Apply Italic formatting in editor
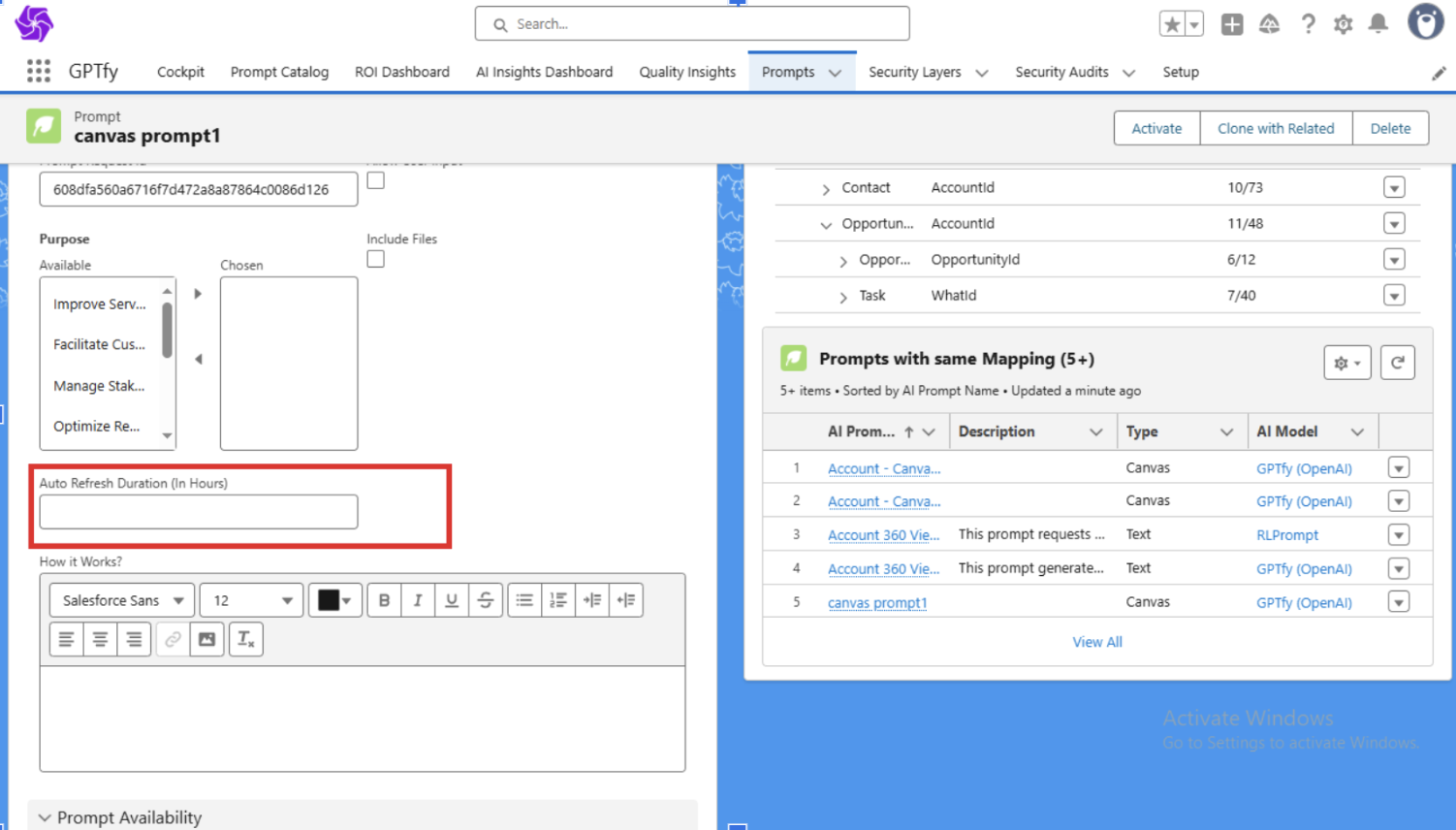Viewport: 1456px width, 830px height. pos(418,600)
